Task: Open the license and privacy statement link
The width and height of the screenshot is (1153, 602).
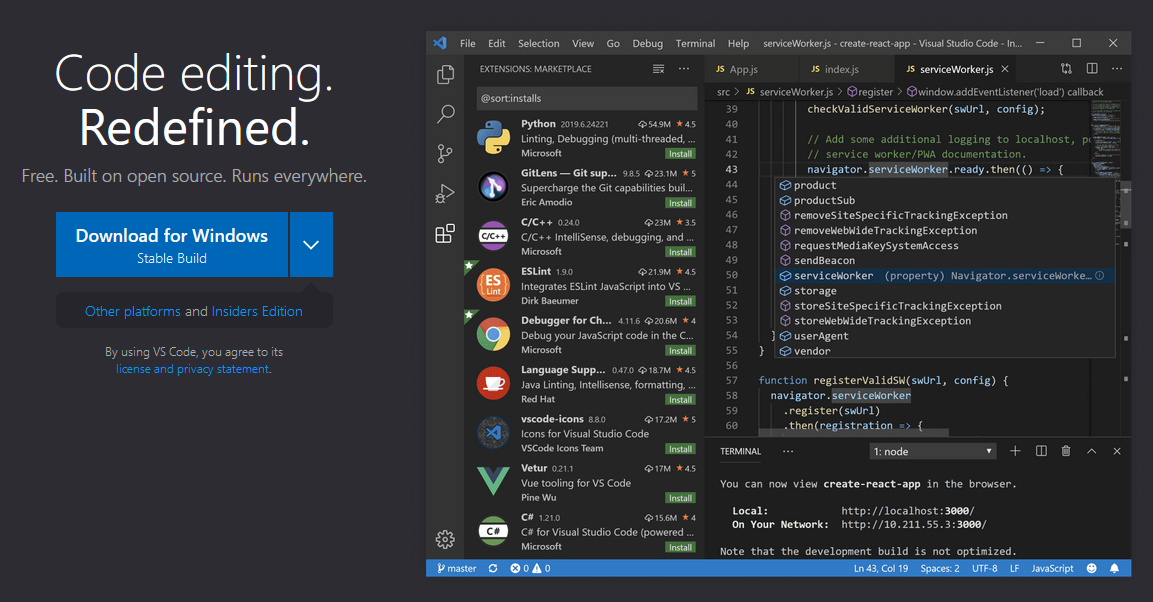Action: coord(192,369)
